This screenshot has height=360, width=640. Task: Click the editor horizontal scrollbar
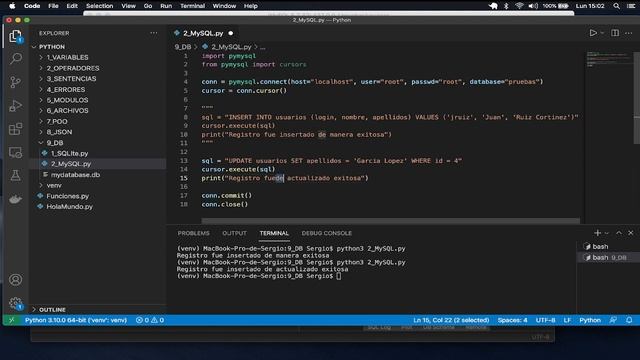tap(390, 221)
